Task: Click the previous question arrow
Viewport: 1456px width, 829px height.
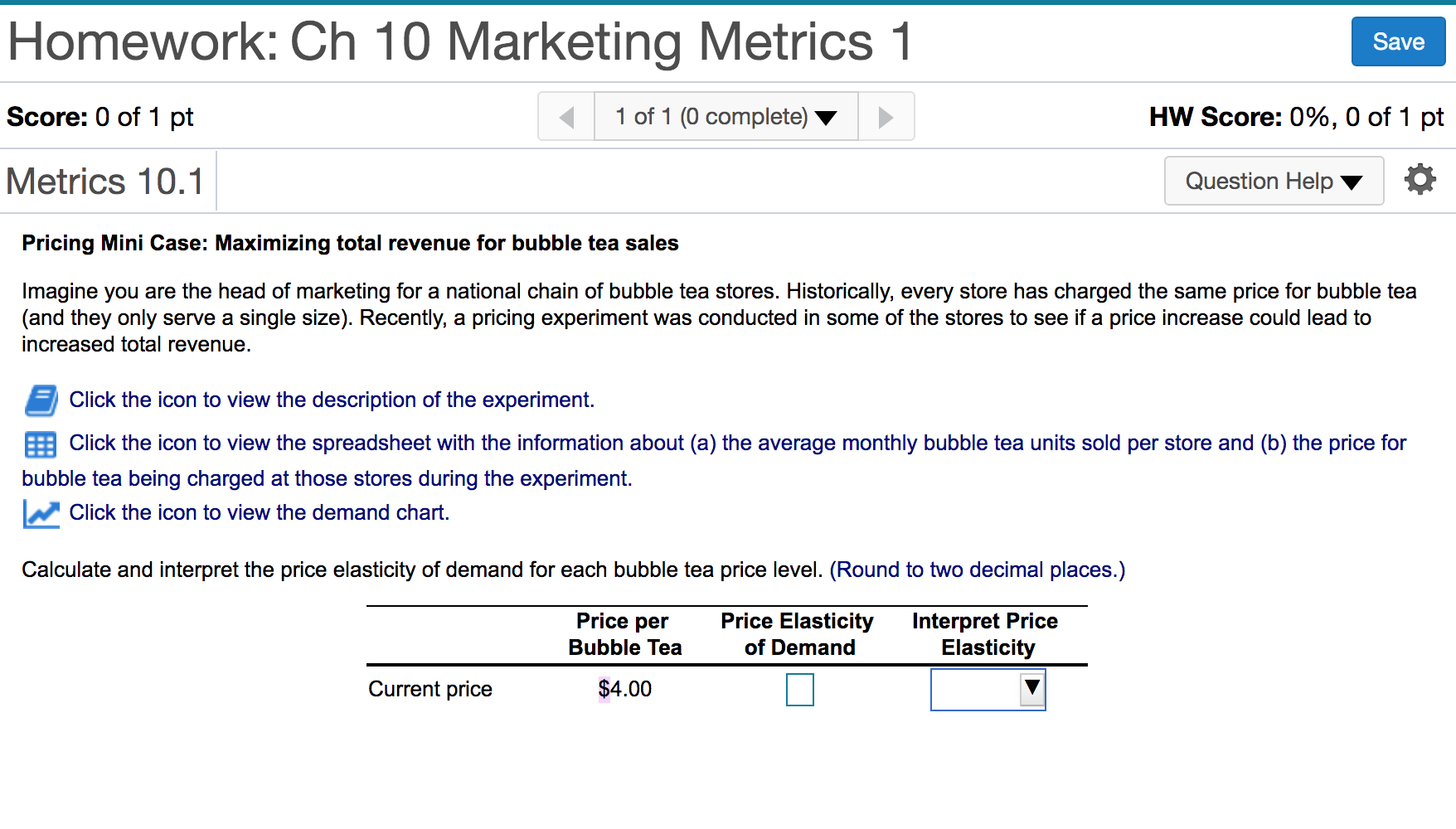Action: 566,116
